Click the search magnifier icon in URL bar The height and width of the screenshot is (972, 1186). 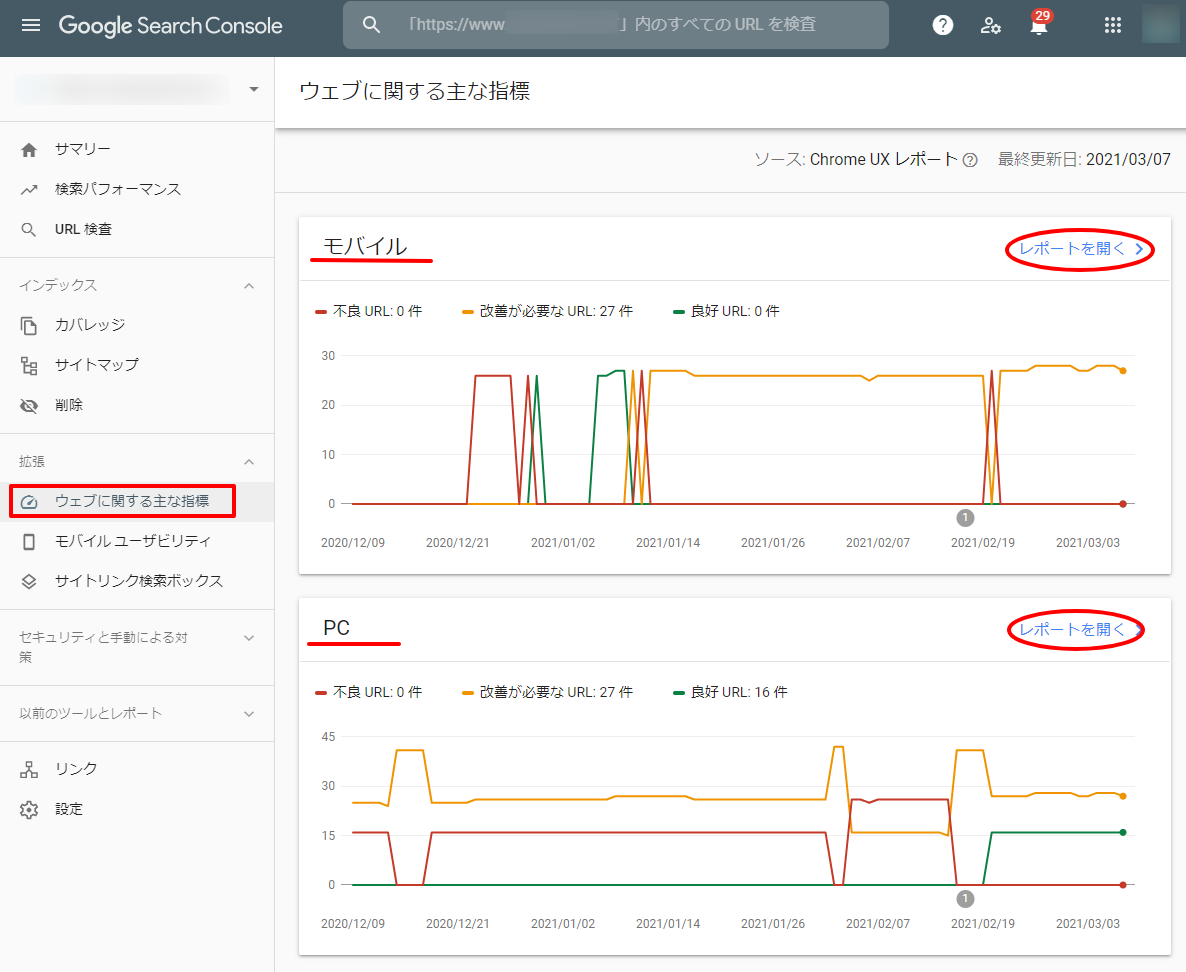click(x=371, y=25)
